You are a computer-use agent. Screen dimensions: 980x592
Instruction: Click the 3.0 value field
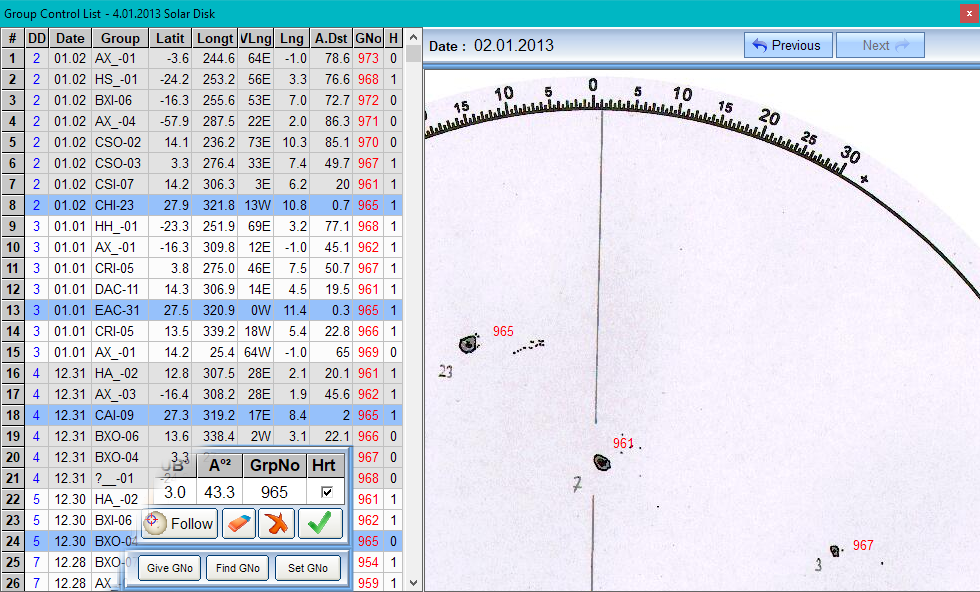tap(175, 492)
